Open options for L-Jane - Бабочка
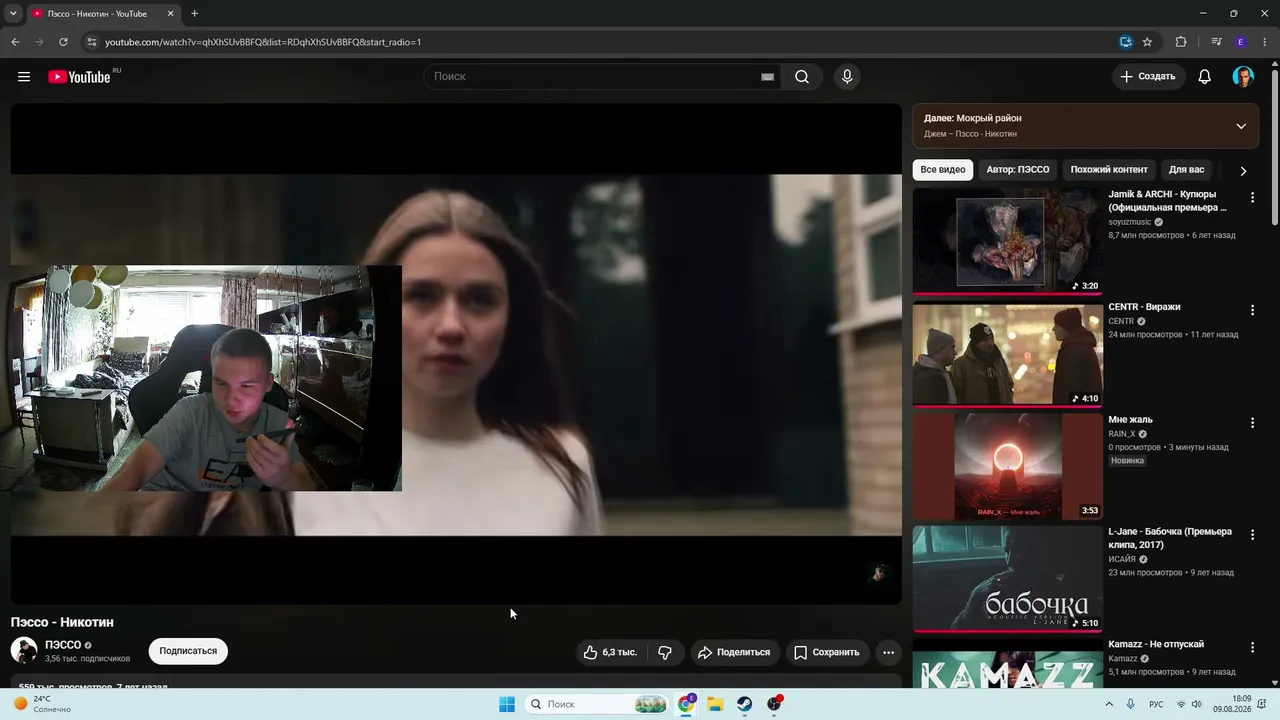Screen dimensions: 1280x720 pos(1252,535)
